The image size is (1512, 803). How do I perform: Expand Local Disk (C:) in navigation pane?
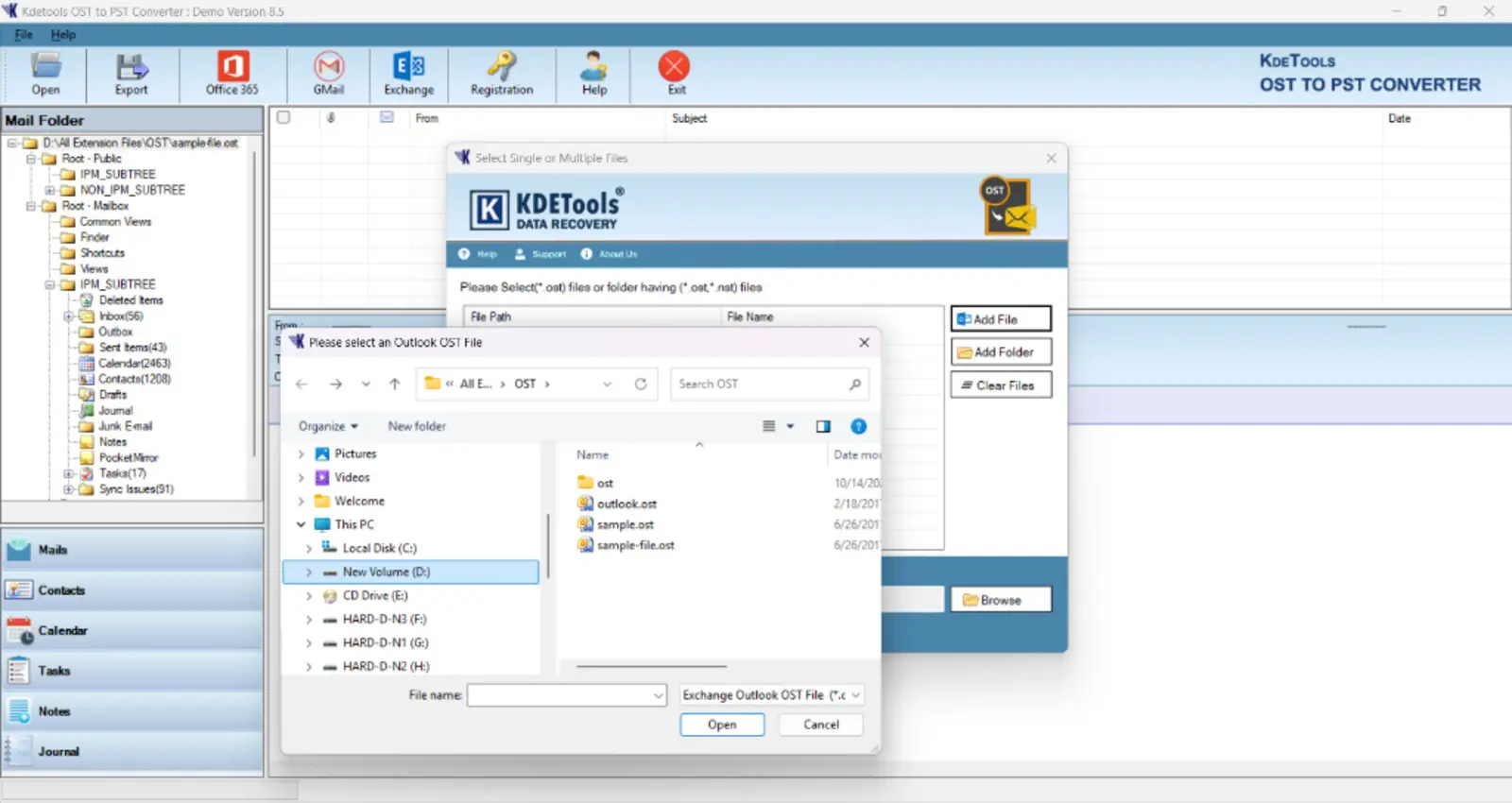tap(309, 548)
